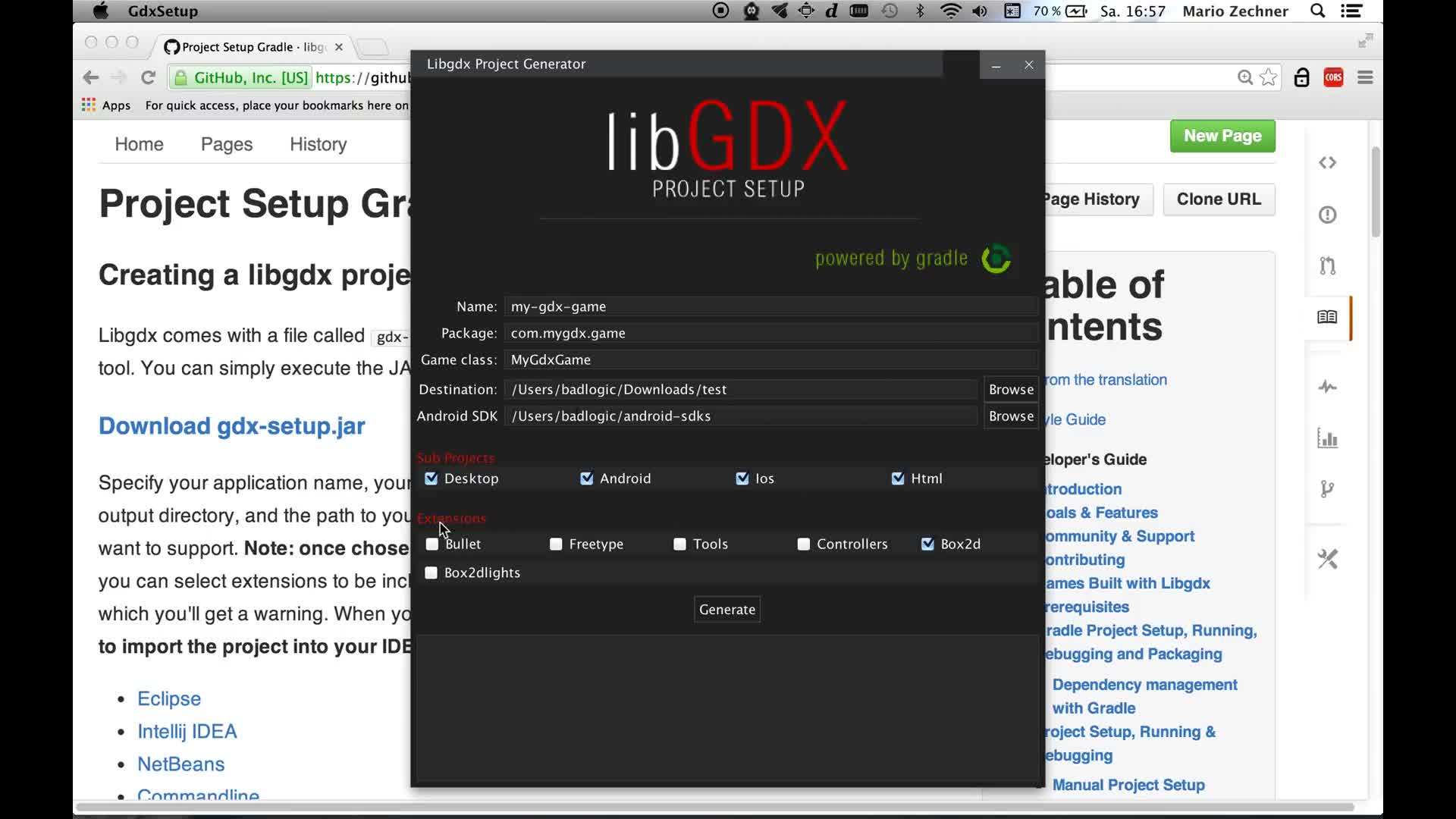Click the Generate button
This screenshot has width=1456, height=819.
pos(727,610)
